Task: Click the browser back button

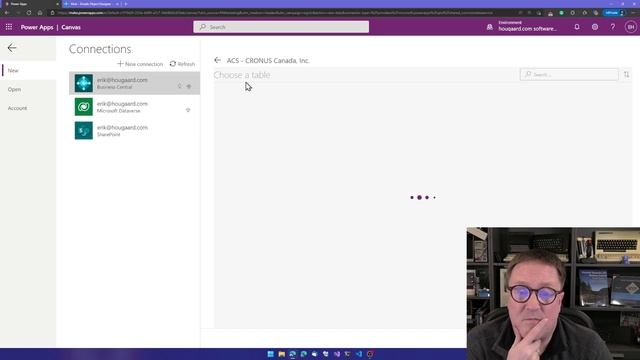Action: 7,13
